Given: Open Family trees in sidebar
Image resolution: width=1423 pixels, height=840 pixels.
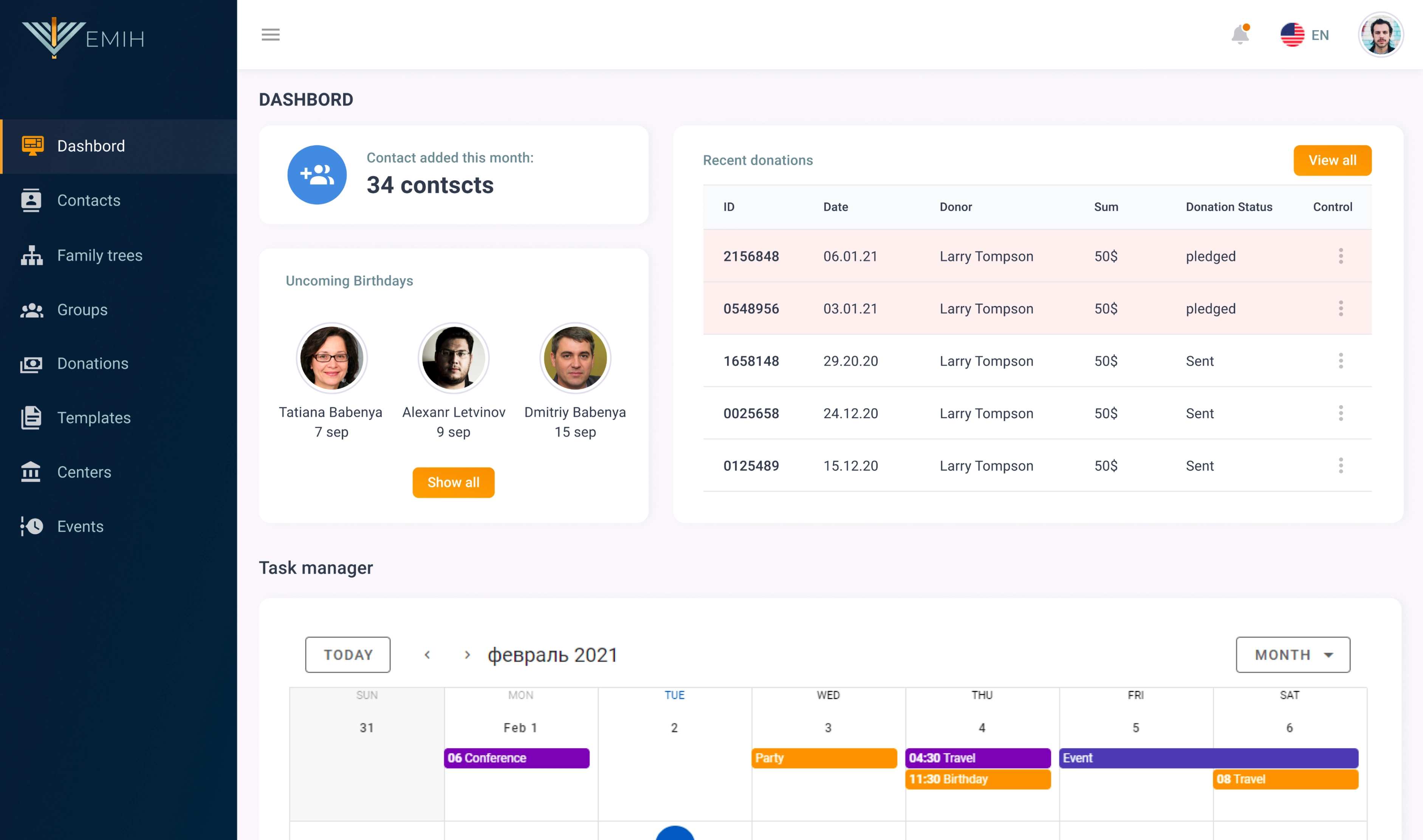Looking at the screenshot, I should click(x=100, y=255).
